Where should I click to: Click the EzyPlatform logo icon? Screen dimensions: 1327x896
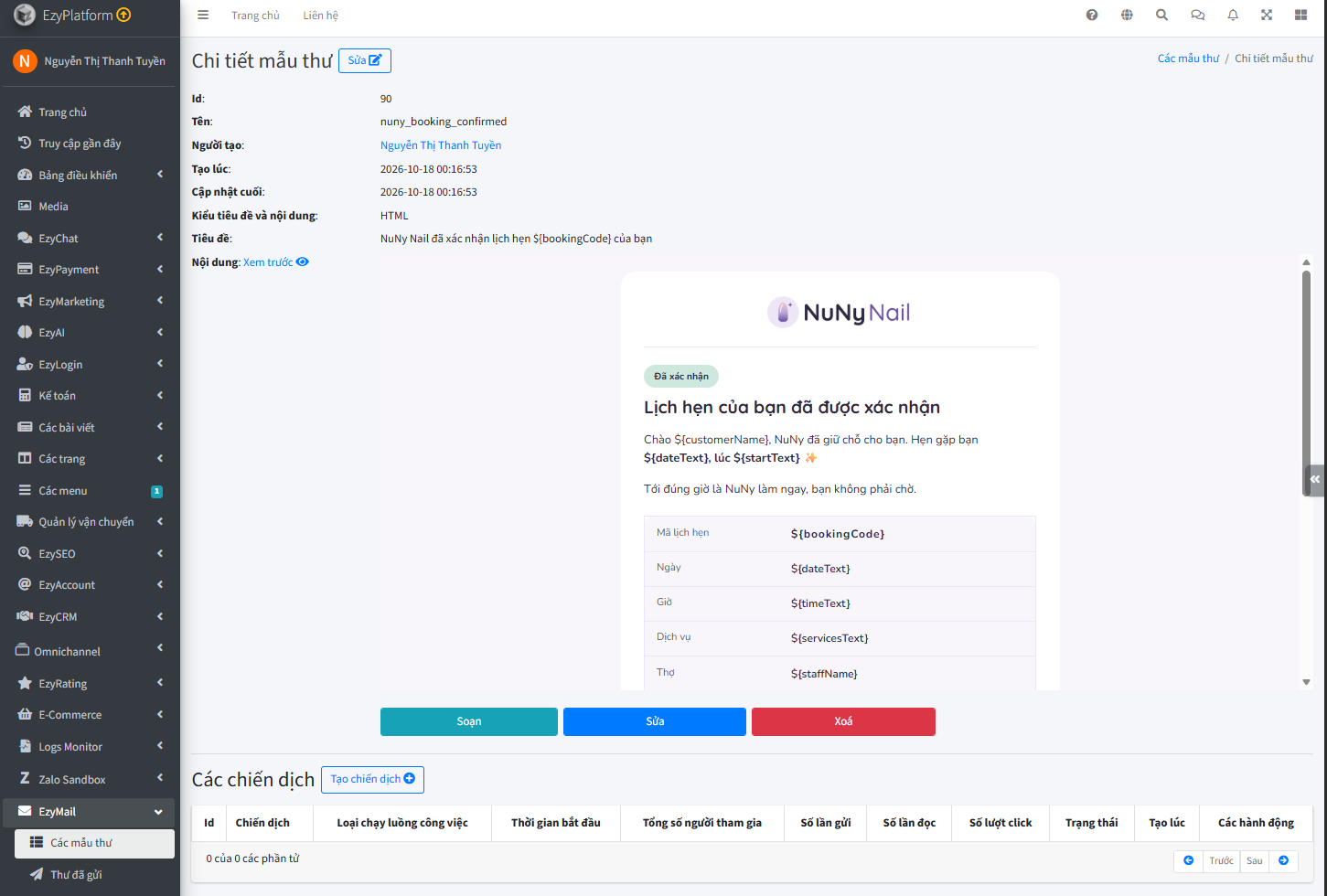click(x=25, y=15)
